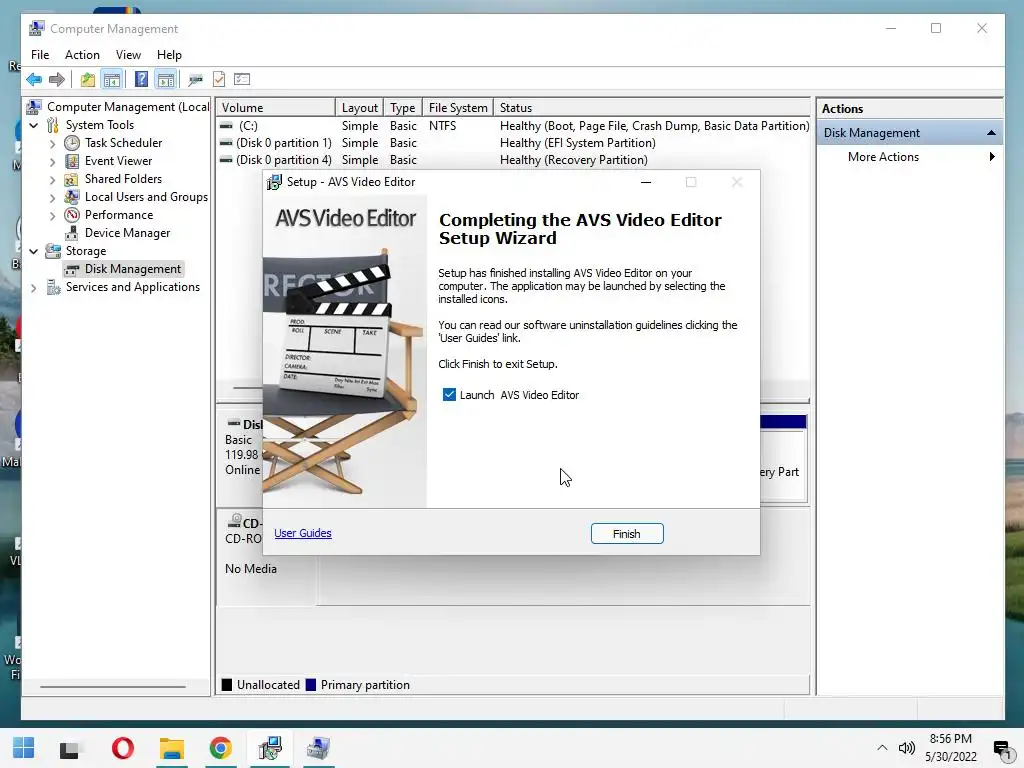Select Event Viewer icon in tree
Viewport: 1024px width, 768px height.
(72, 161)
